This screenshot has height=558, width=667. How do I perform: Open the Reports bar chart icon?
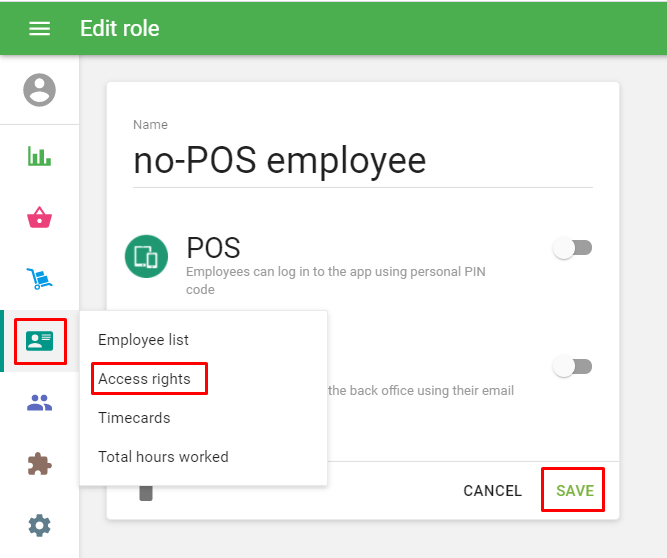click(x=39, y=155)
